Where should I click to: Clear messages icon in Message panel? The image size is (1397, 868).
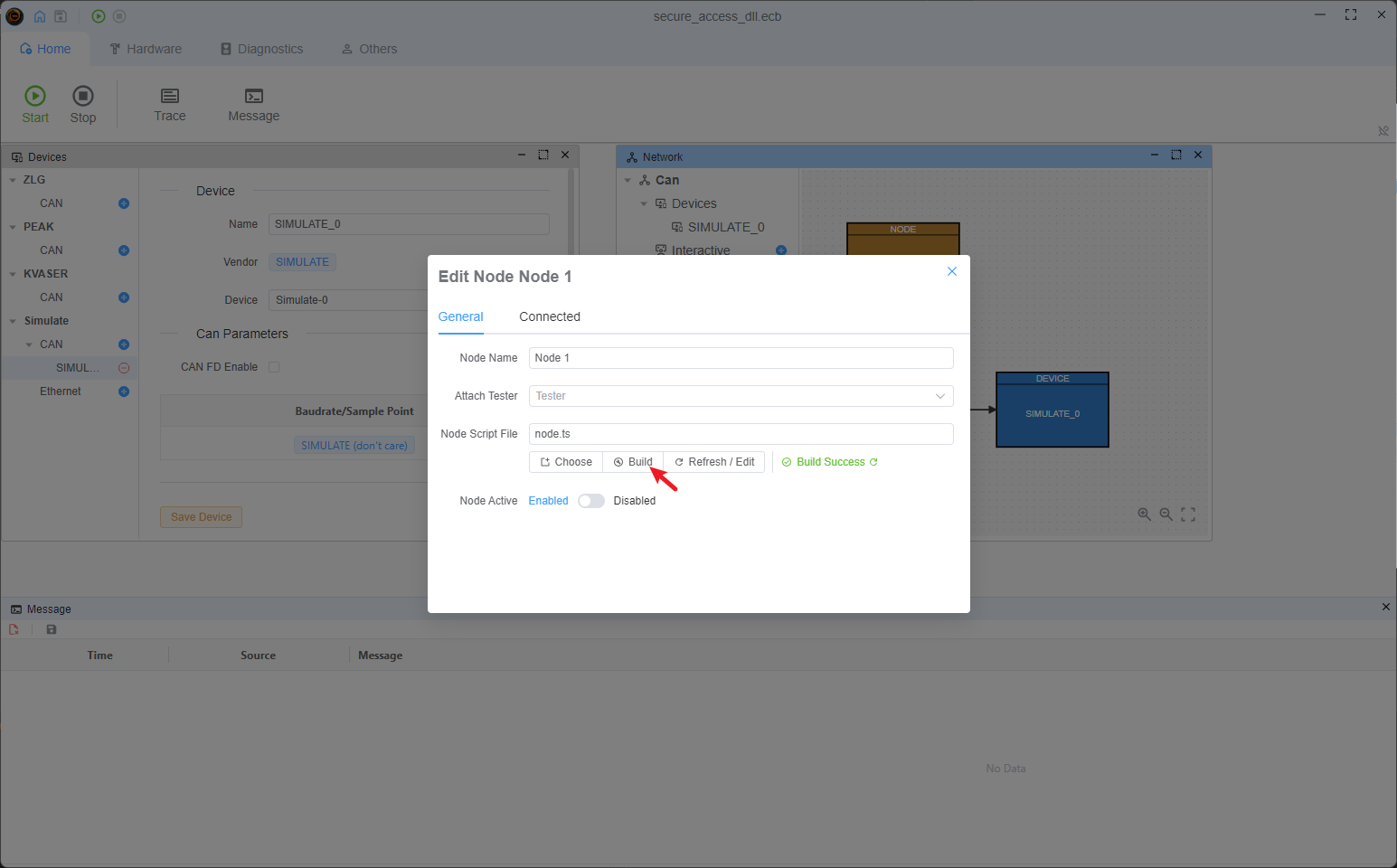click(x=14, y=629)
